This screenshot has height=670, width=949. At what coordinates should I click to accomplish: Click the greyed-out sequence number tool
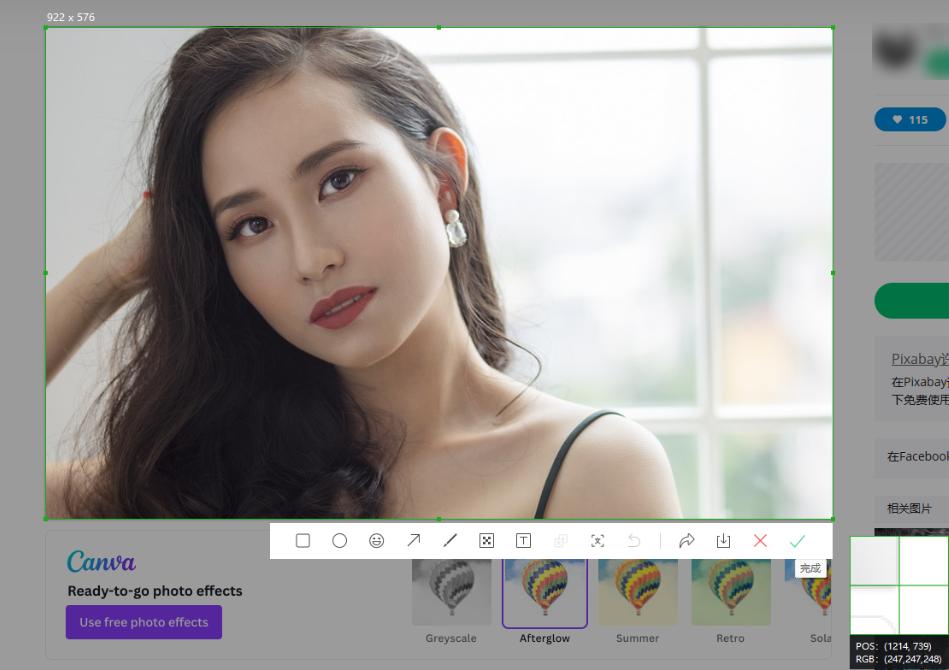pos(560,540)
